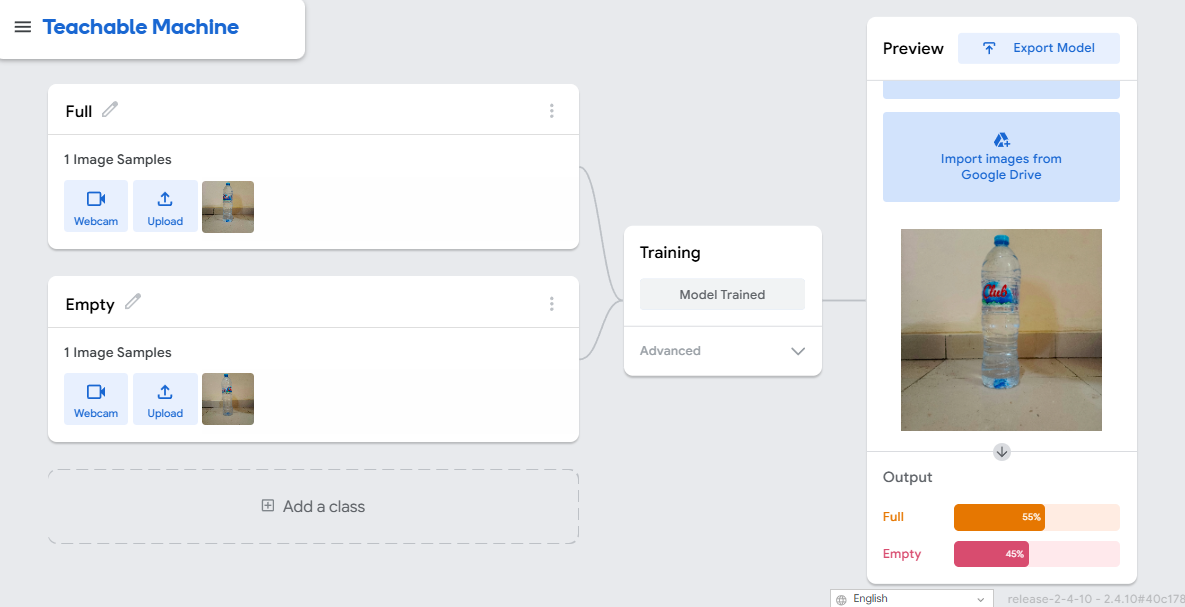
Task: Edit the Empty class name pencil icon
Action: [133, 302]
